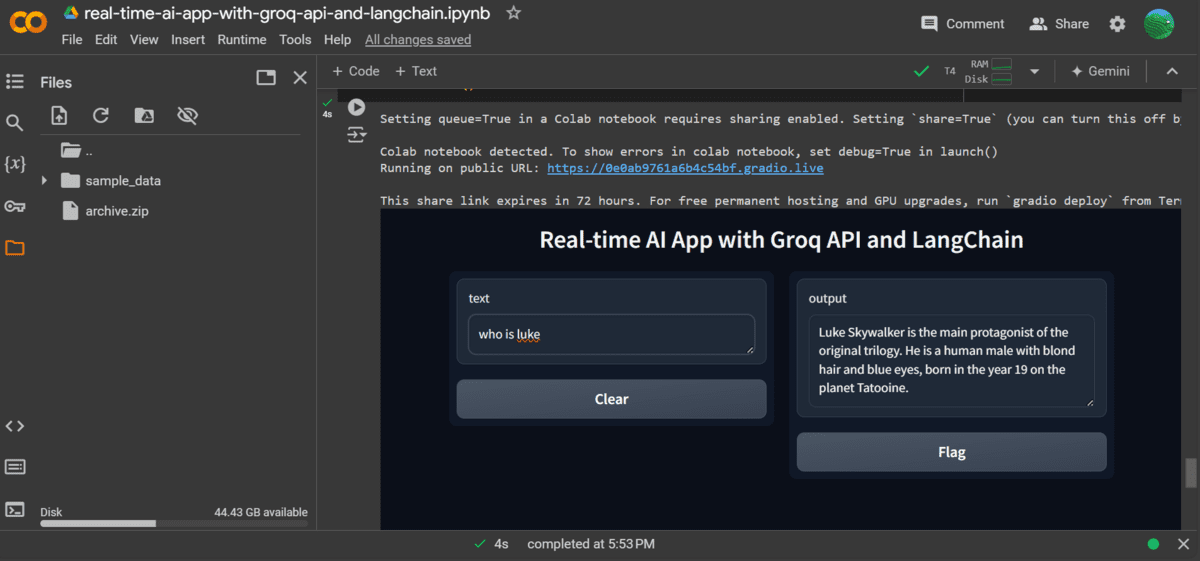Open the Terminal icon in sidebar
This screenshot has height=561, width=1200.
[x=14, y=509]
